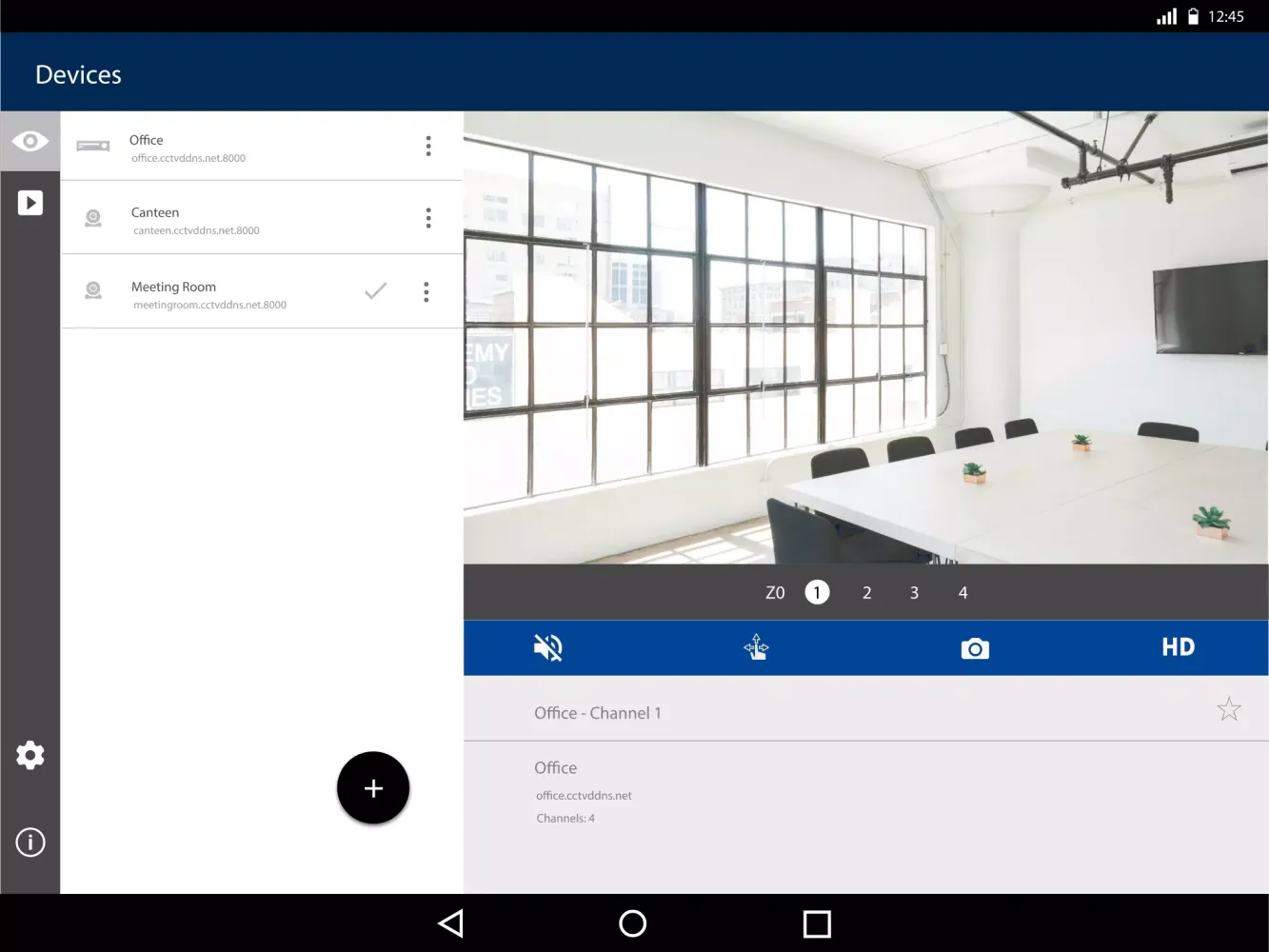Open the info icon in sidebar
Screen dimensions: 1269x952
pos(30,843)
